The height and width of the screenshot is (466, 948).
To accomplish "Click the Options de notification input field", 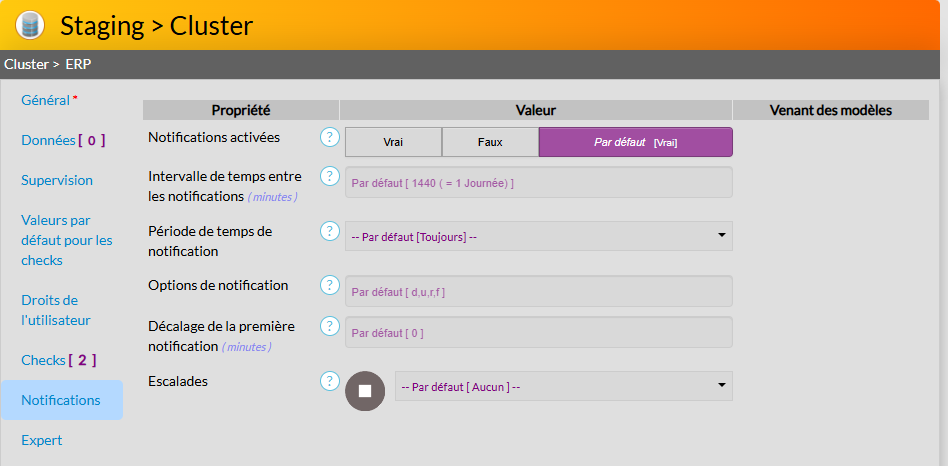I will (x=538, y=291).
